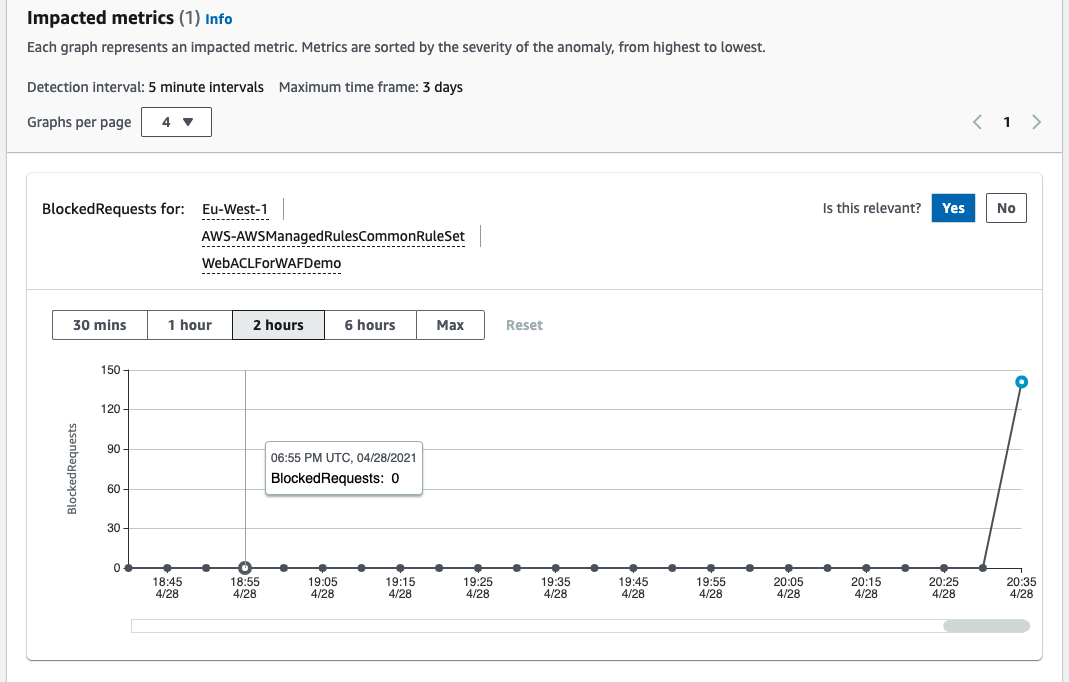Select the Max time range
The height and width of the screenshot is (682, 1069).
point(450,325)
